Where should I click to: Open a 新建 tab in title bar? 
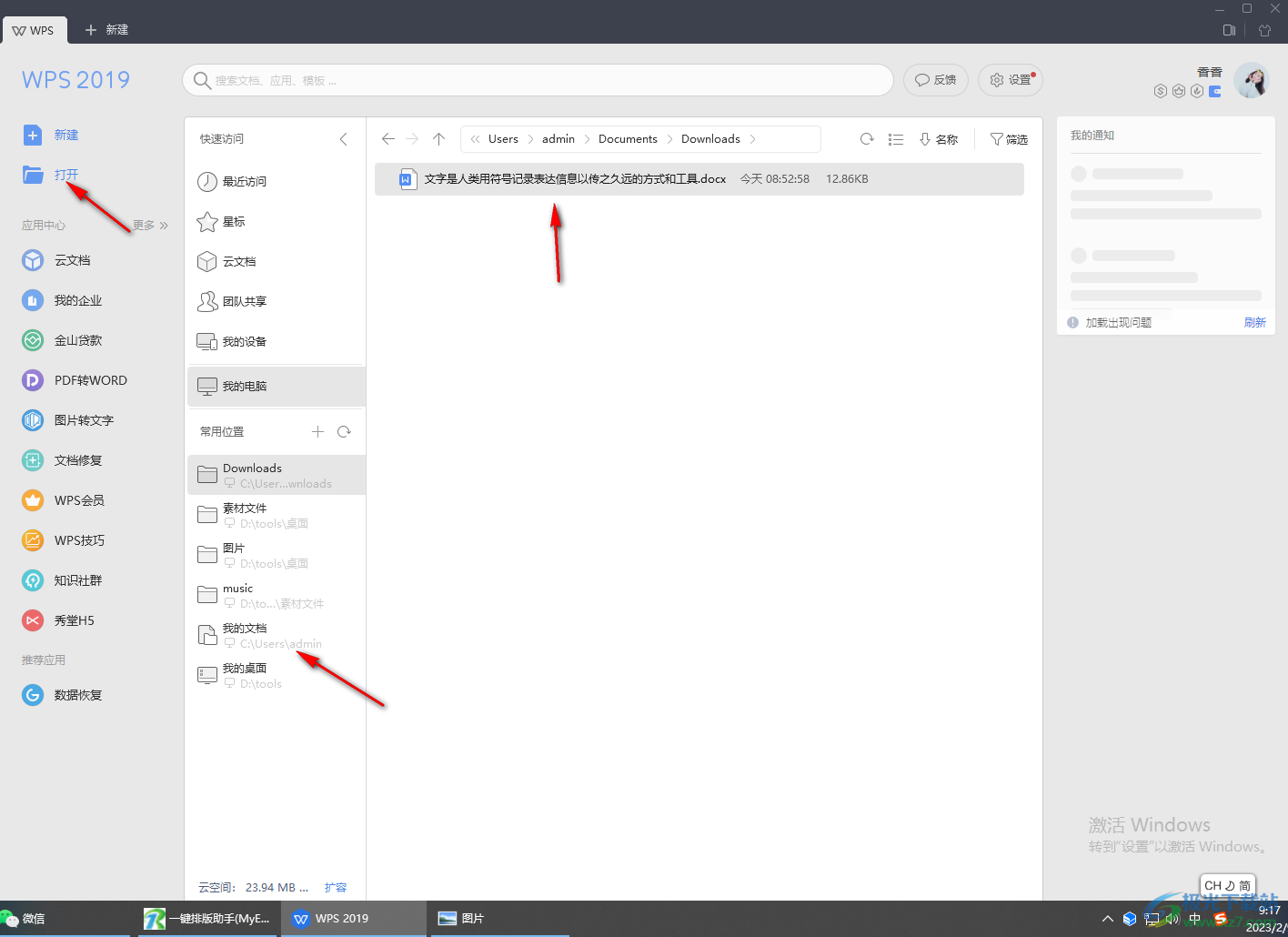click(x=106, y=30)
